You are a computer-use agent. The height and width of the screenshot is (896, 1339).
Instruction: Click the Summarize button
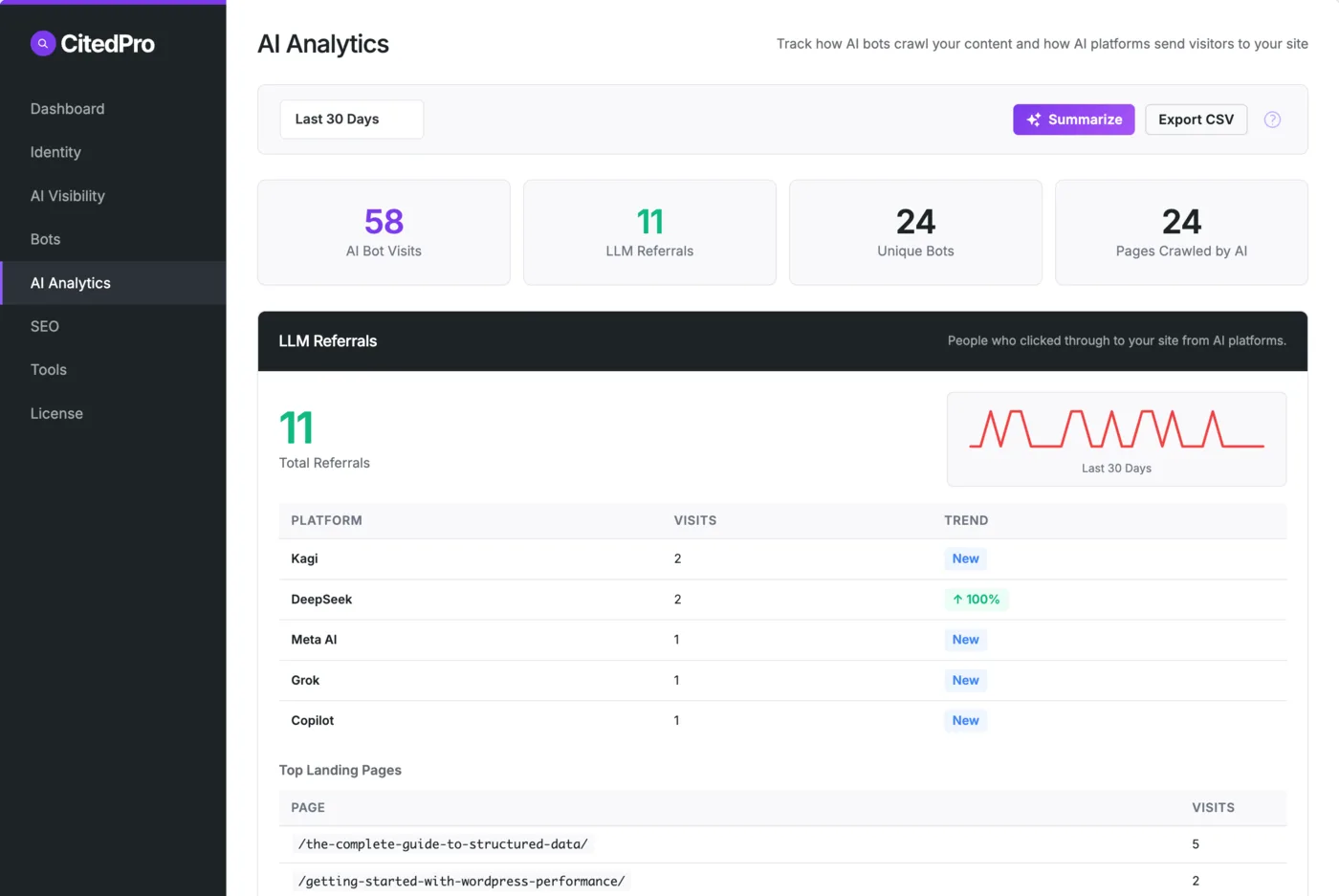[x=1074, y=120]
